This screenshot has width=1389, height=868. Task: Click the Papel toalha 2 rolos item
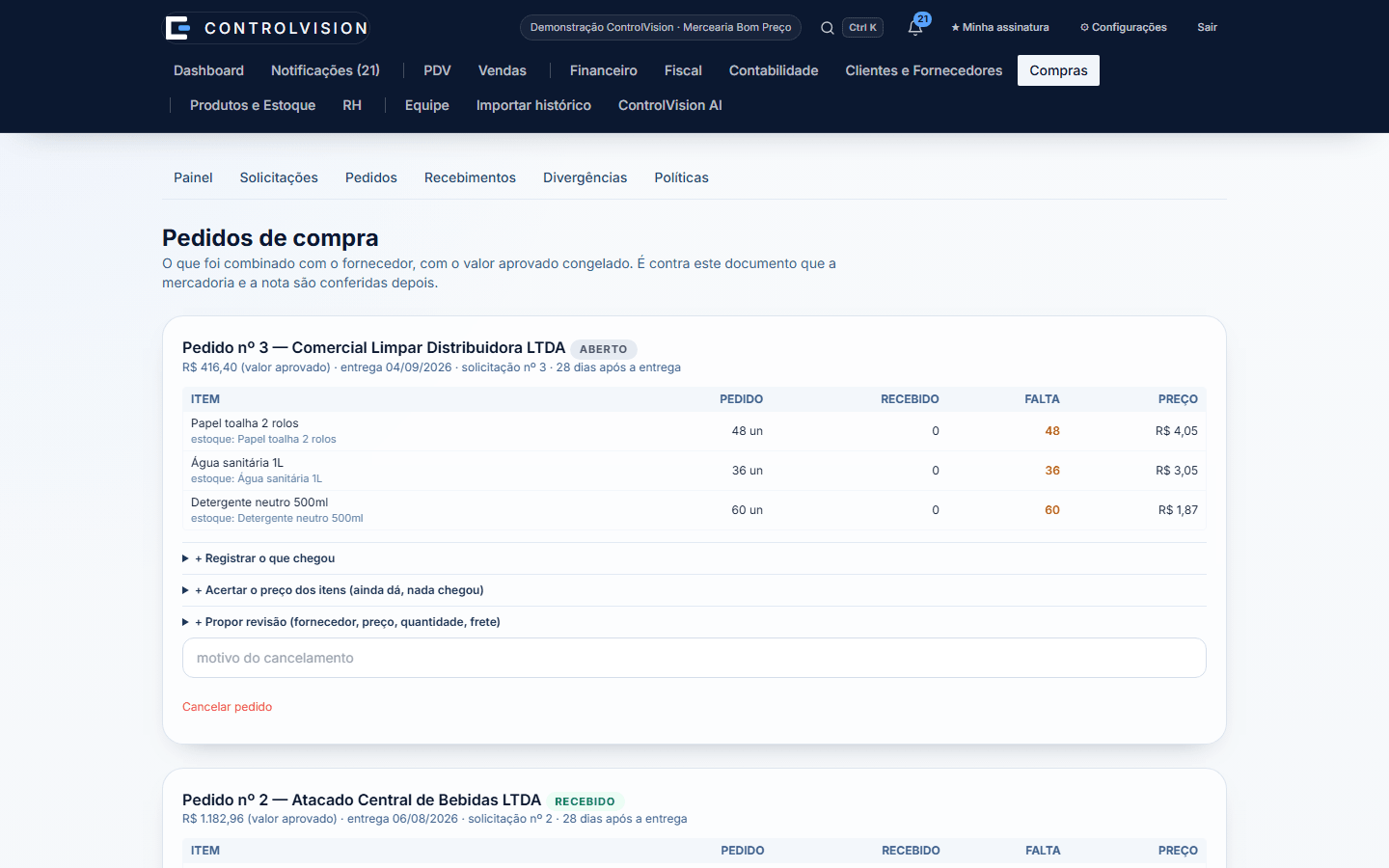tap(245, 423)
